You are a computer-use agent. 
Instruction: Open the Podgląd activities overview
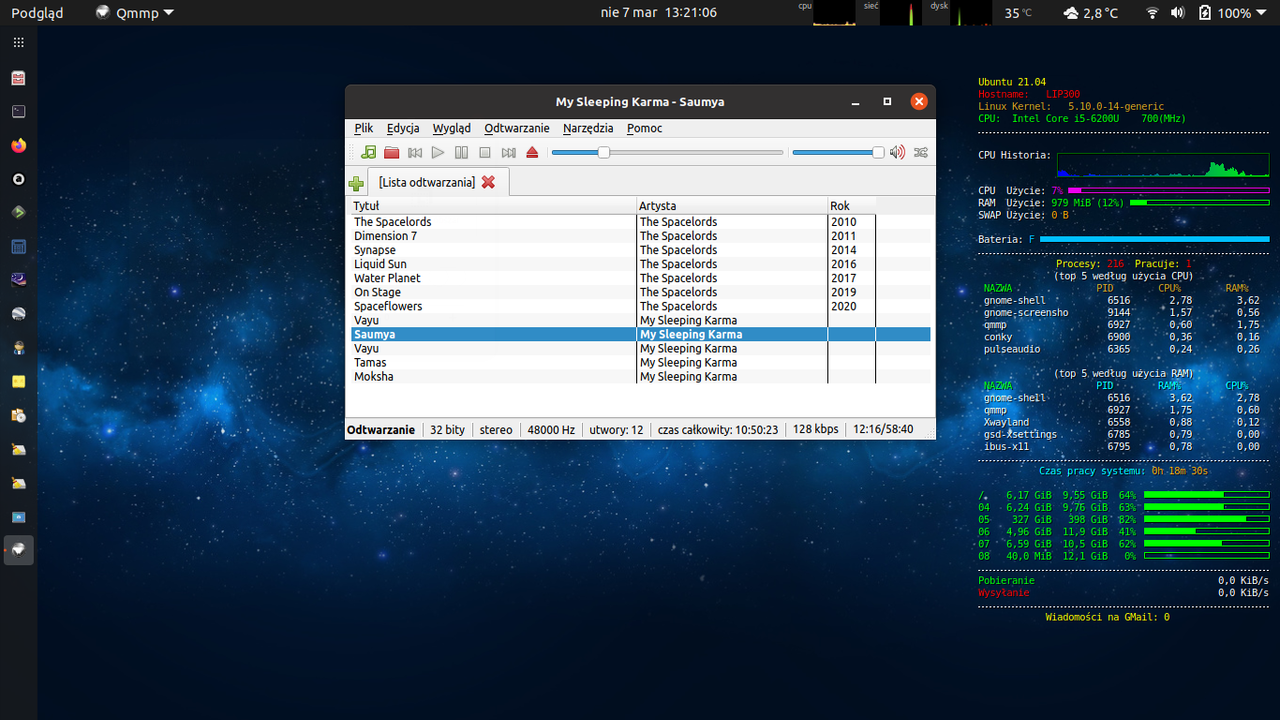[x=37, y=13]
